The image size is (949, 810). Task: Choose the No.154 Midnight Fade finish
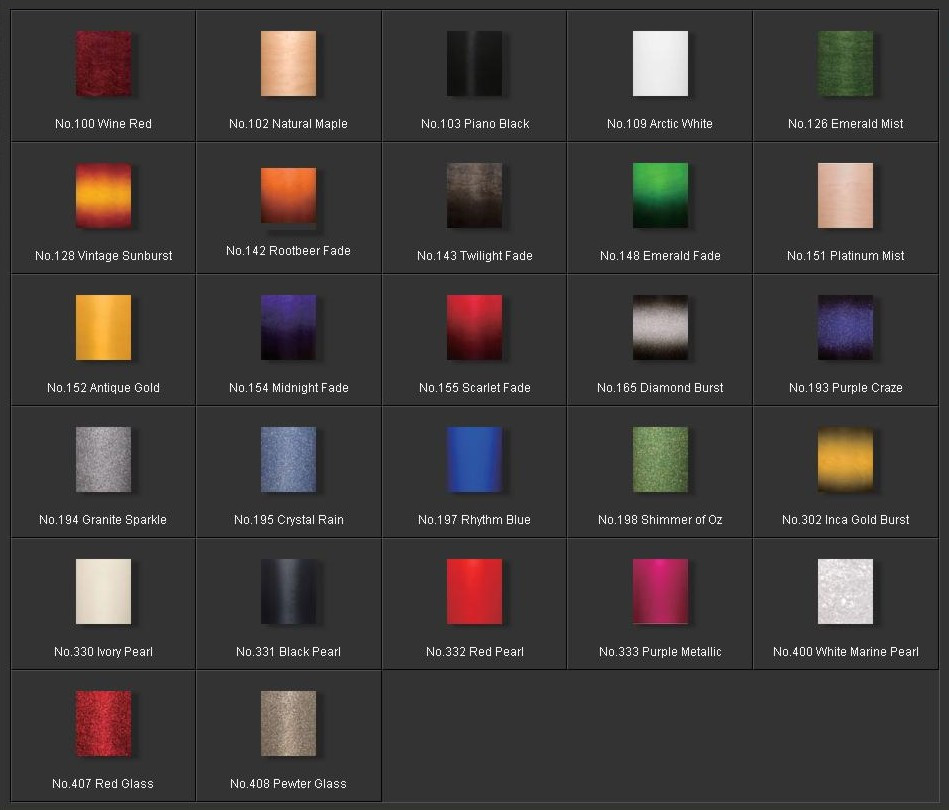(288, 328)
